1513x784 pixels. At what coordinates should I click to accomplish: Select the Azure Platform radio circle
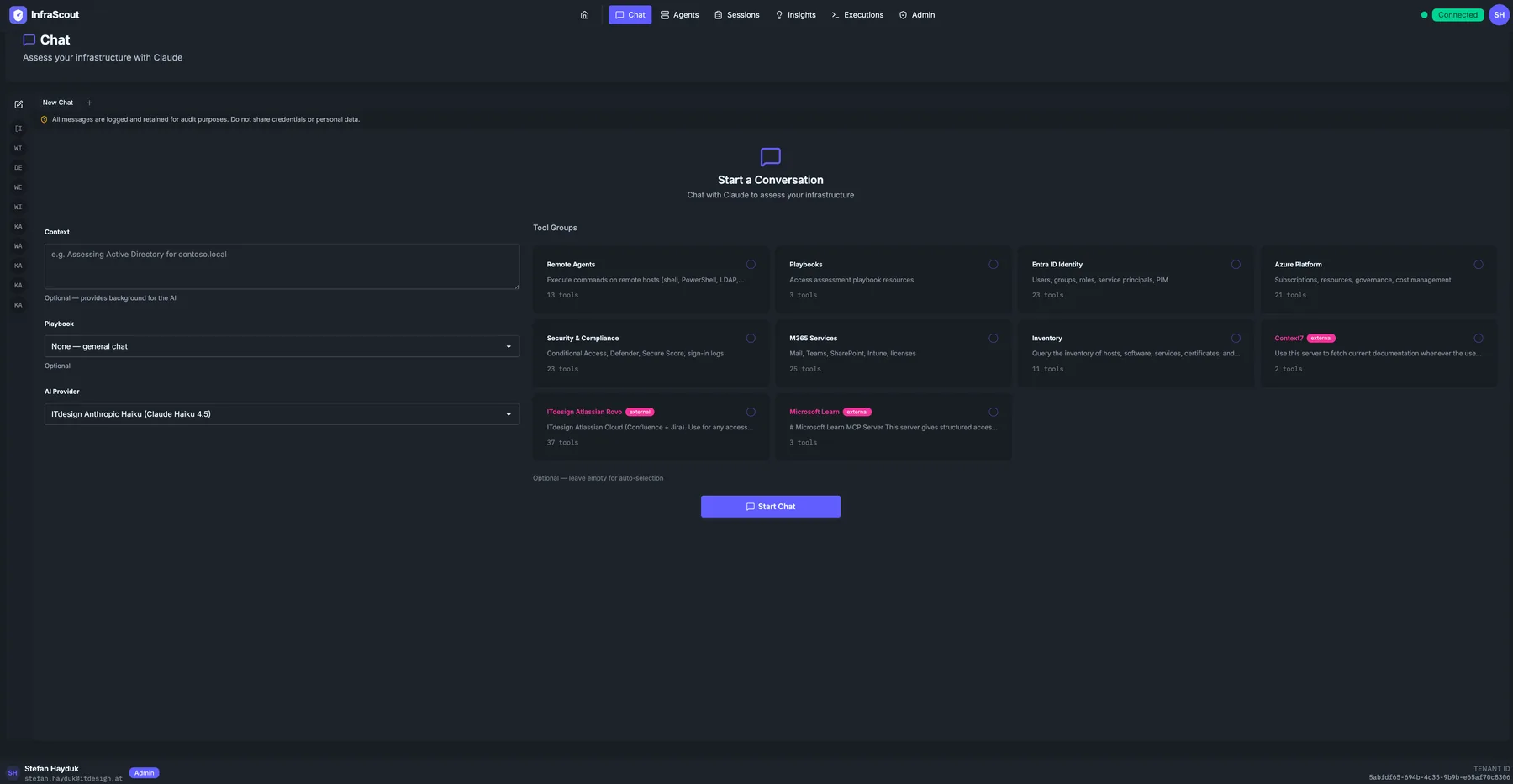(x=1479, y=265)
